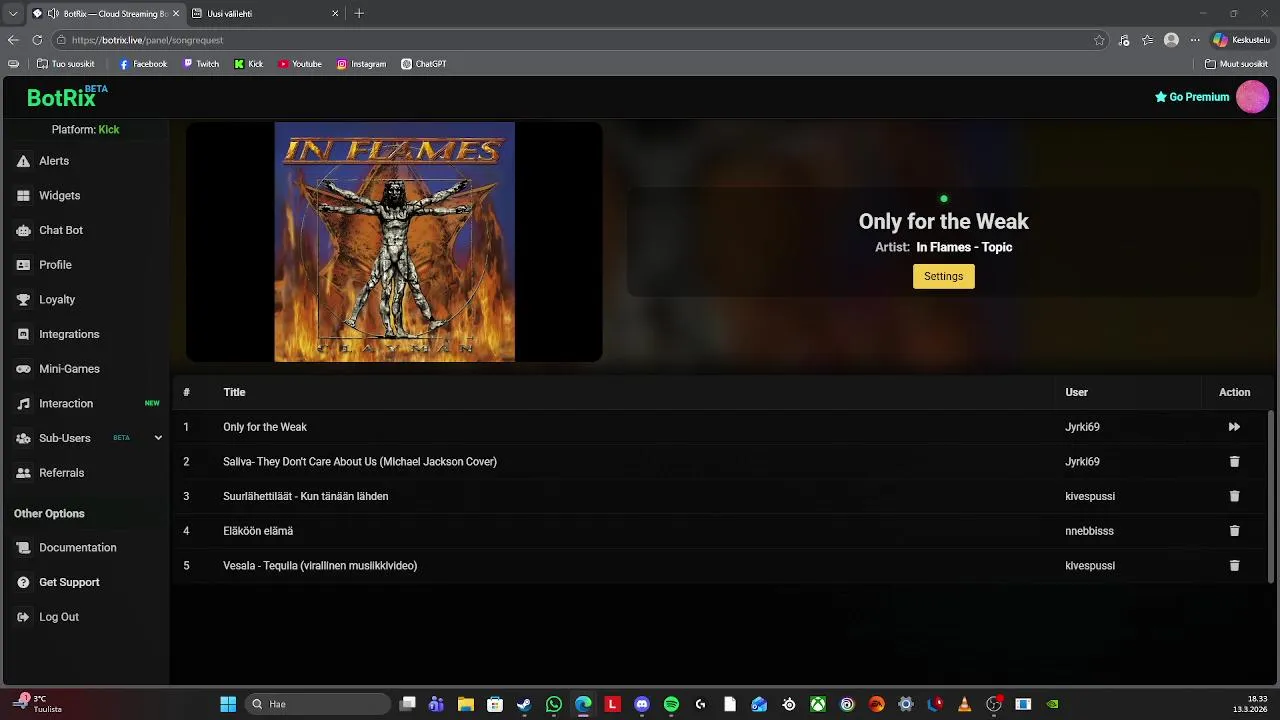The image size is (1280, 720).
Task: Open WhatsApp from the taskbar
Action: click(554, 704)
